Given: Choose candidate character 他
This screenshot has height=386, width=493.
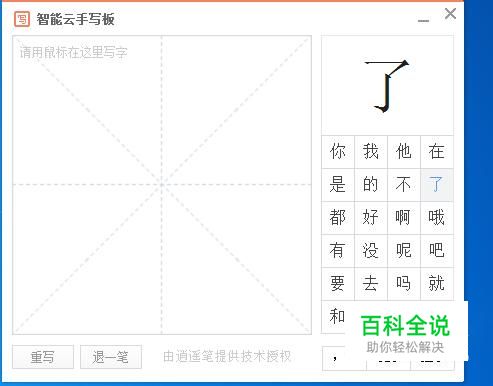Looking at the screenshot, I should [404, 152].
